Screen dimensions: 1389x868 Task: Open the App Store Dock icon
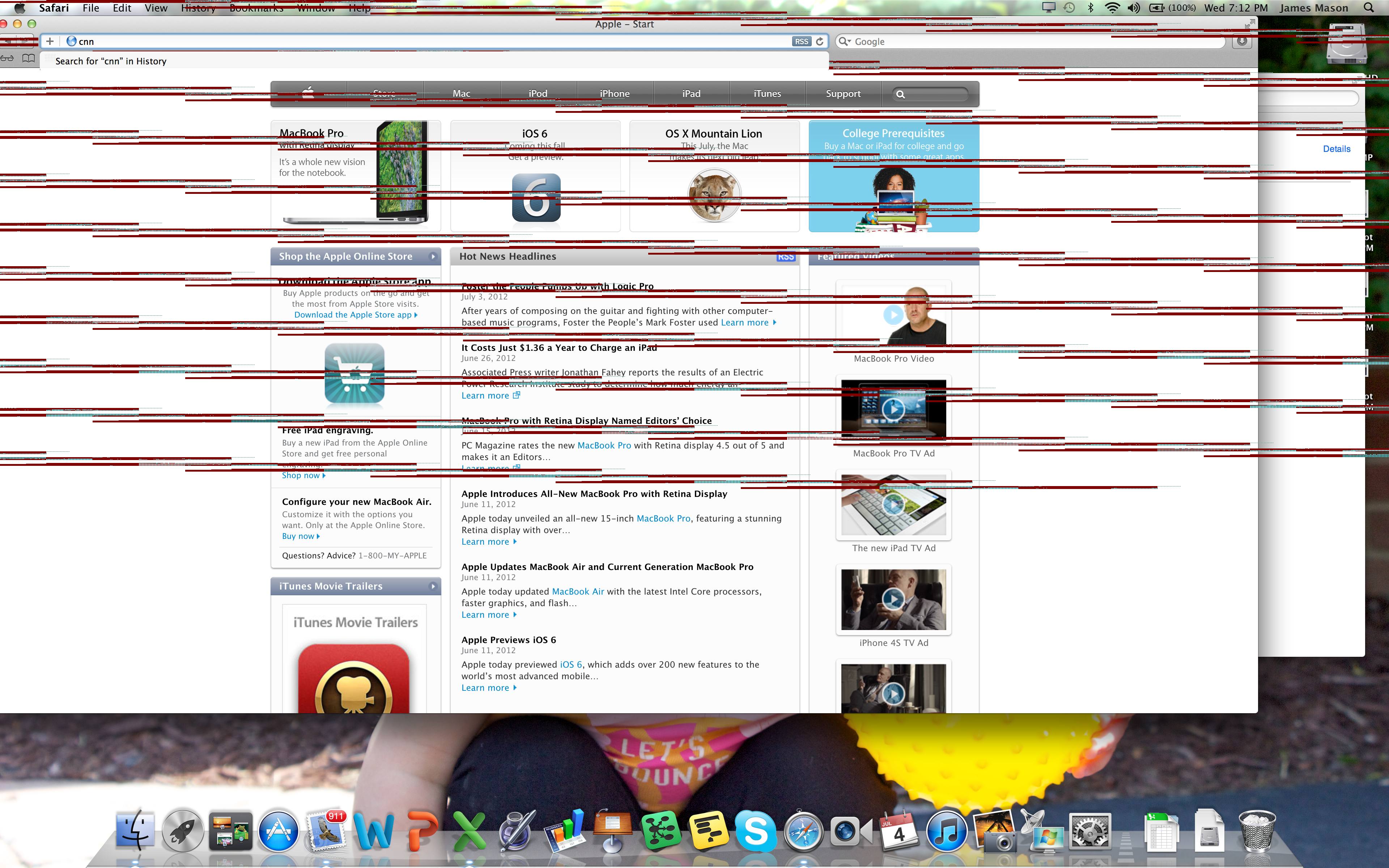279,831
